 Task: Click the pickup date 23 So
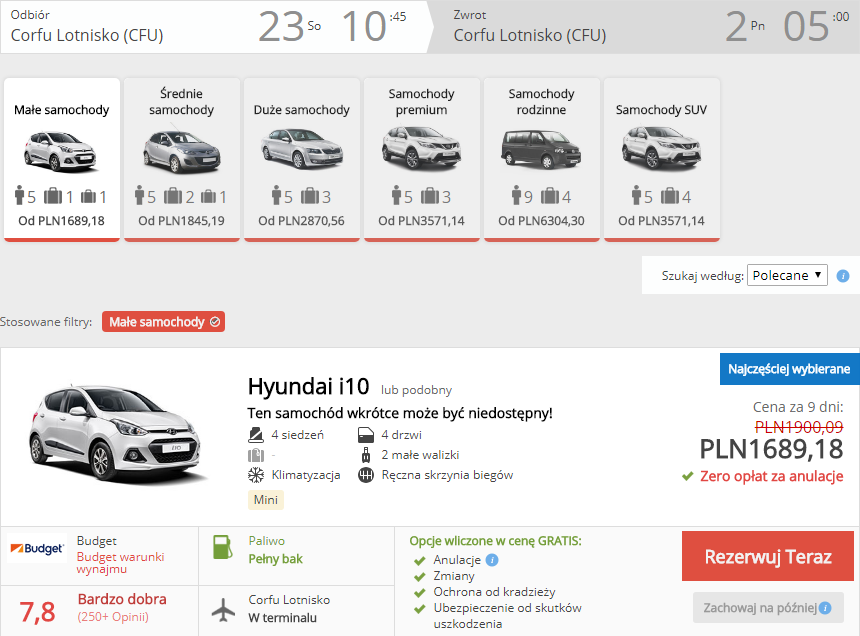point(290,26)
